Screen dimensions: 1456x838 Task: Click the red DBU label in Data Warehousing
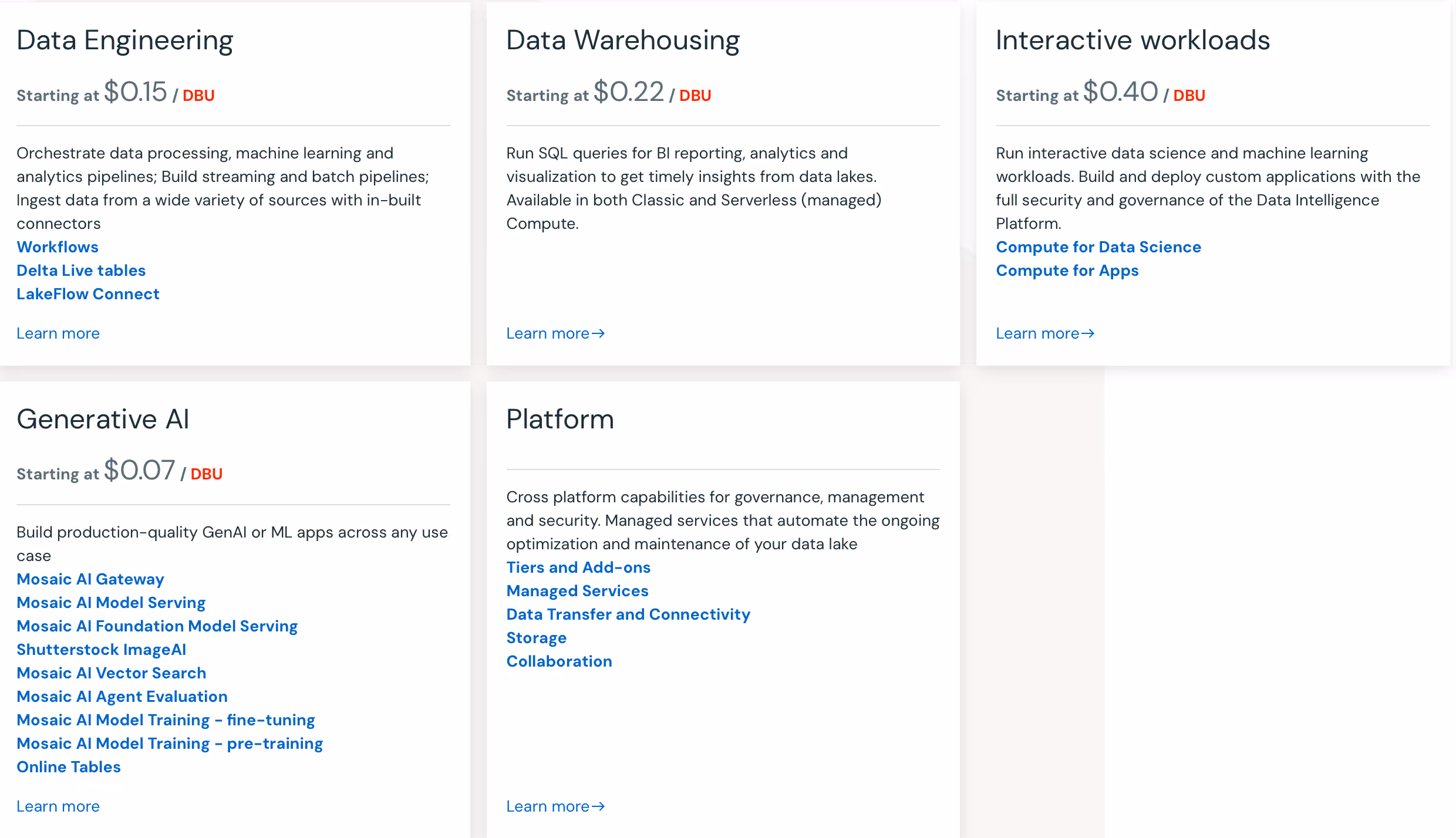[695, 96]
